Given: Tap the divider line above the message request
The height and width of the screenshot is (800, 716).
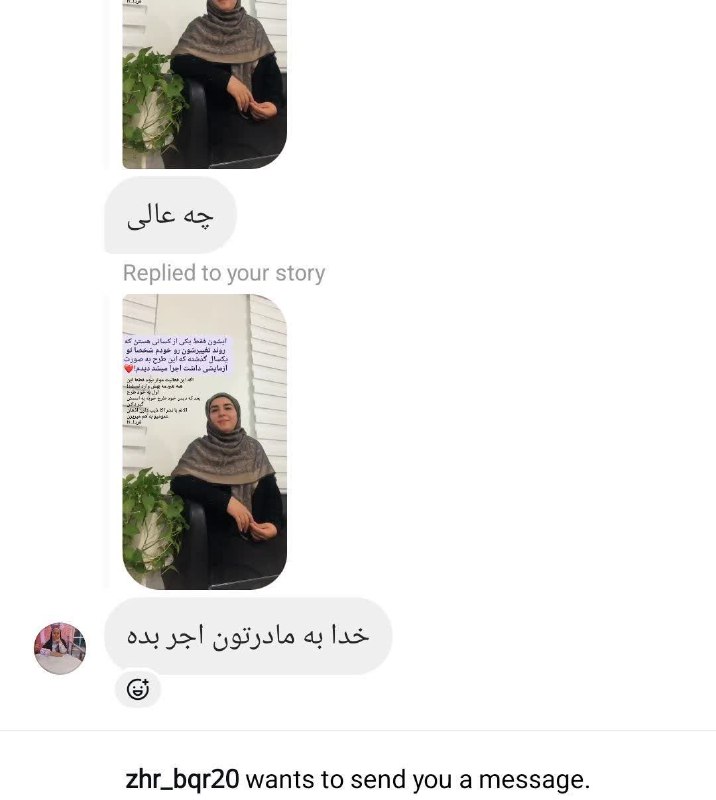Looking at the screenshot, I should point(358,730).
